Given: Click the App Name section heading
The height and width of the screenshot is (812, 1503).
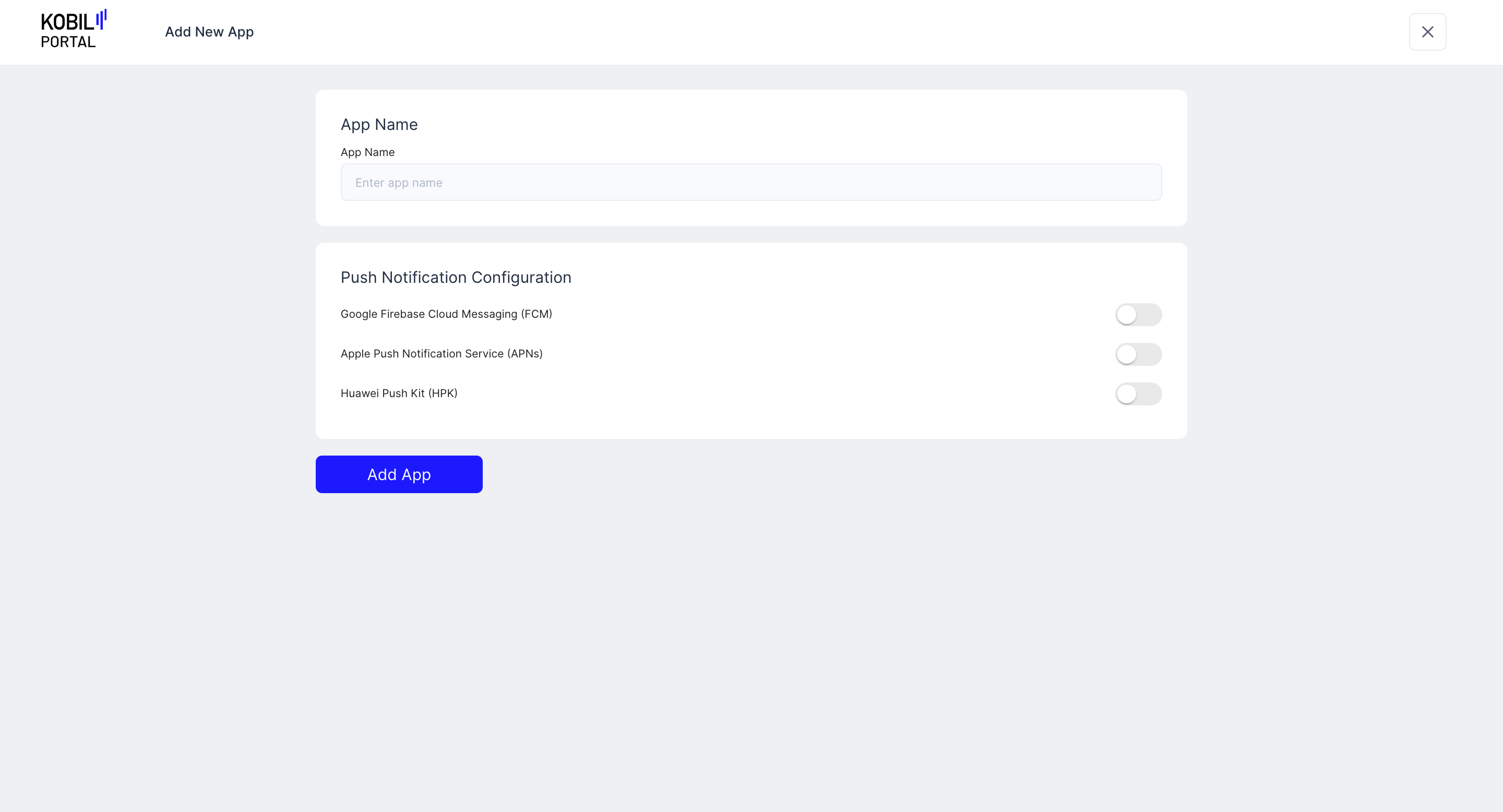Looking at the screenshot, I should coord(379,124).
